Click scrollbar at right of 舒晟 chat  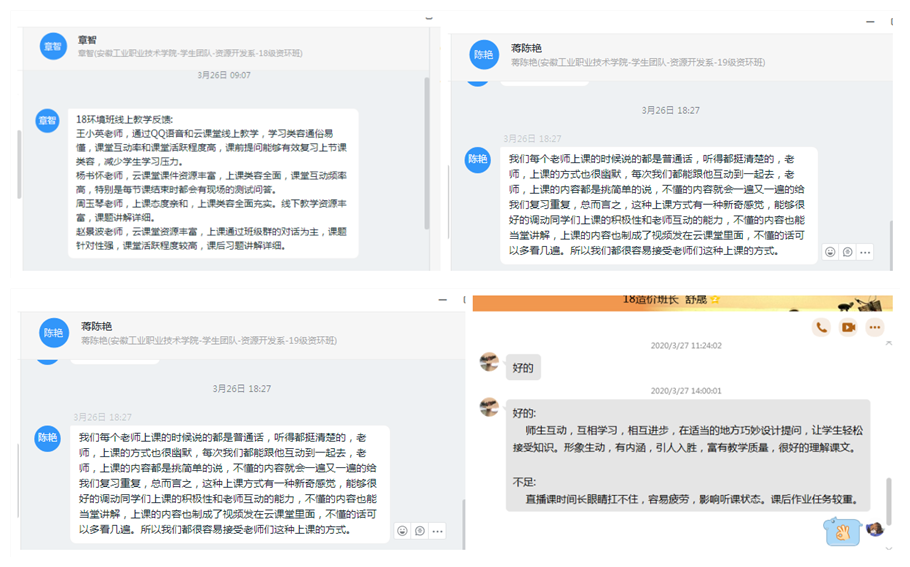coord(888,420)
